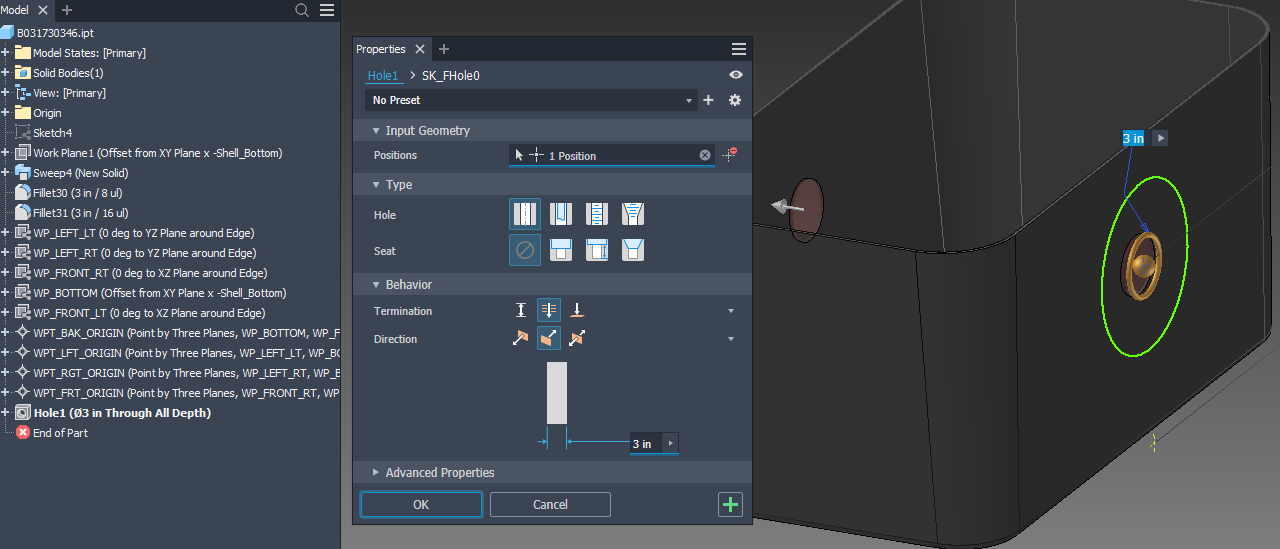Add a new browser tab next to Model
1280x549 pixels.
[67, 10]
